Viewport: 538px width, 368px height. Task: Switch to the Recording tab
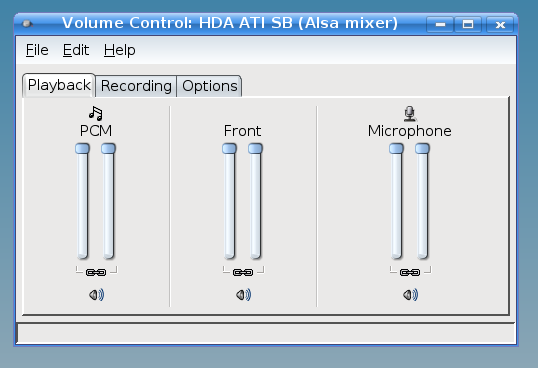tap(136, 86)
